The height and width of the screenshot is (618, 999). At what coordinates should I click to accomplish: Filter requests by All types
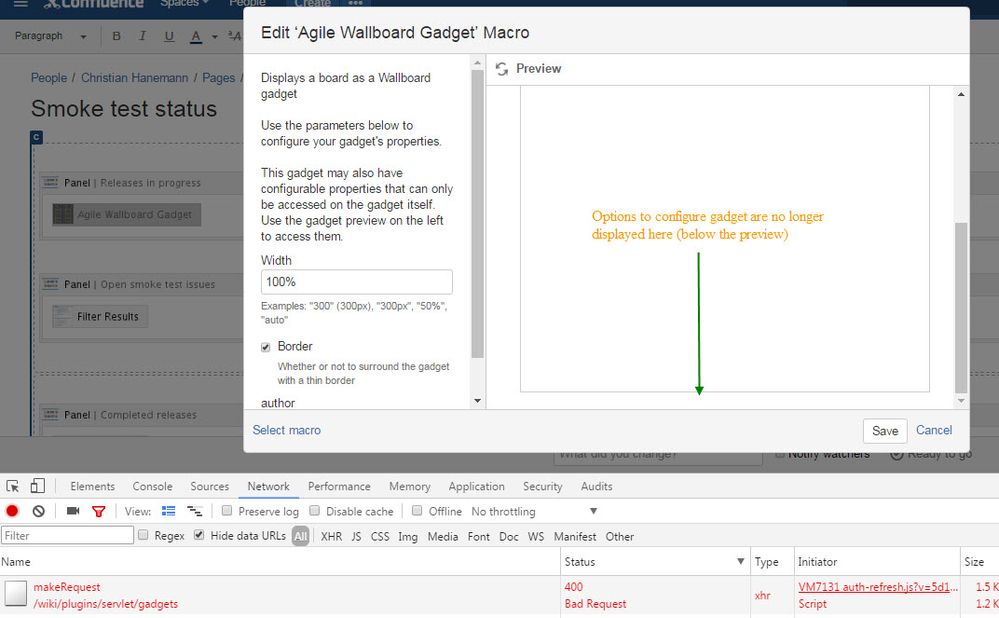[301, 536]
